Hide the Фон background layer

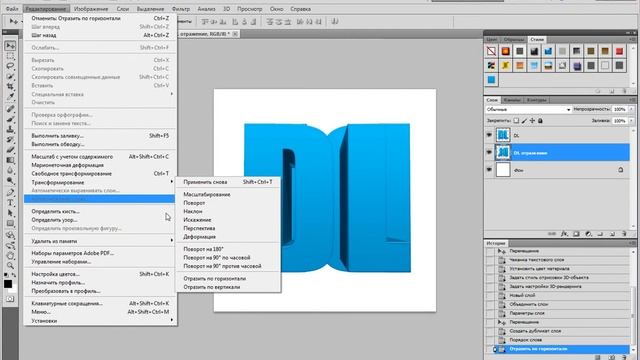click(x=489, y=169)
